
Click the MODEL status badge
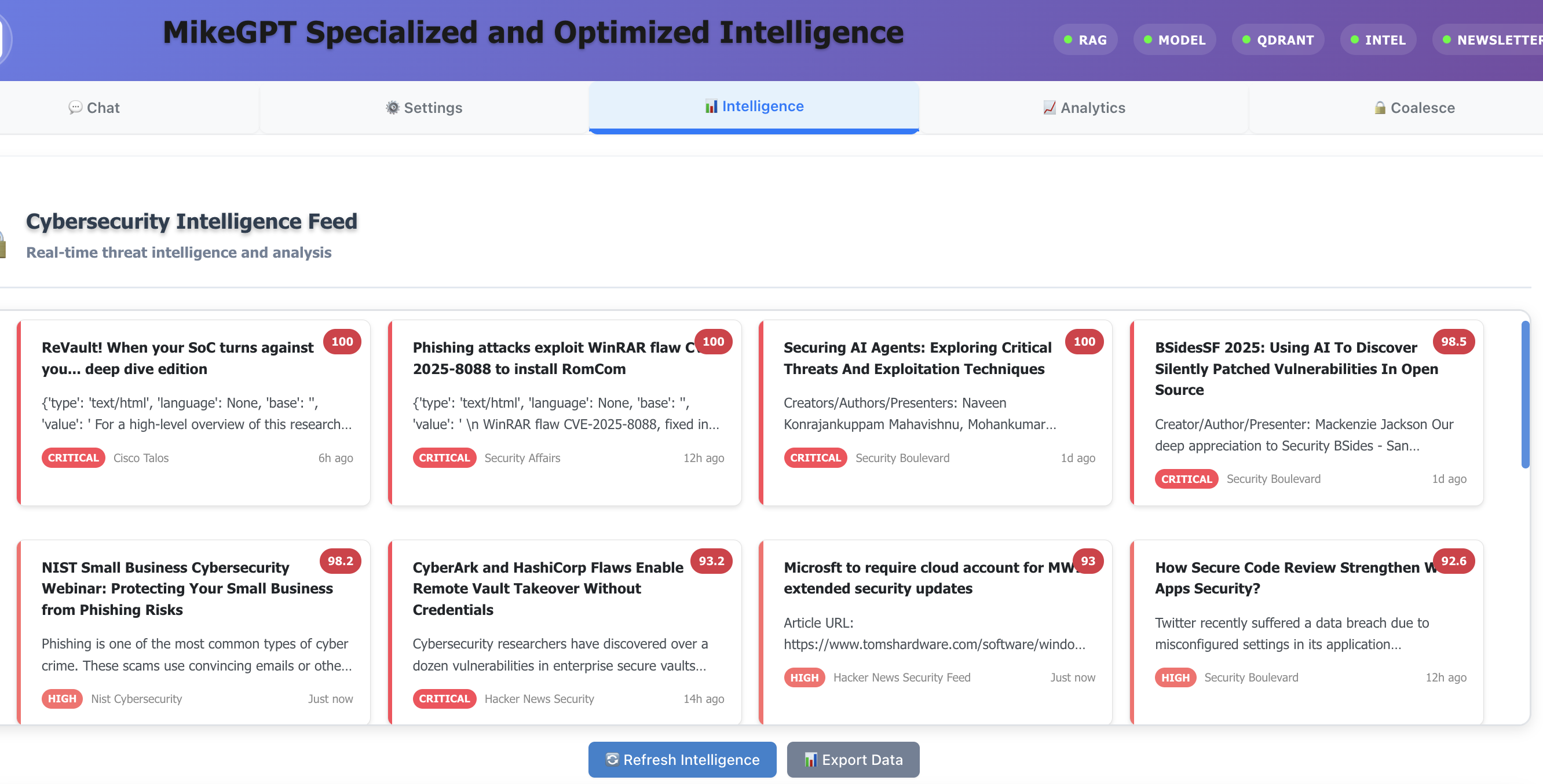1174,40
